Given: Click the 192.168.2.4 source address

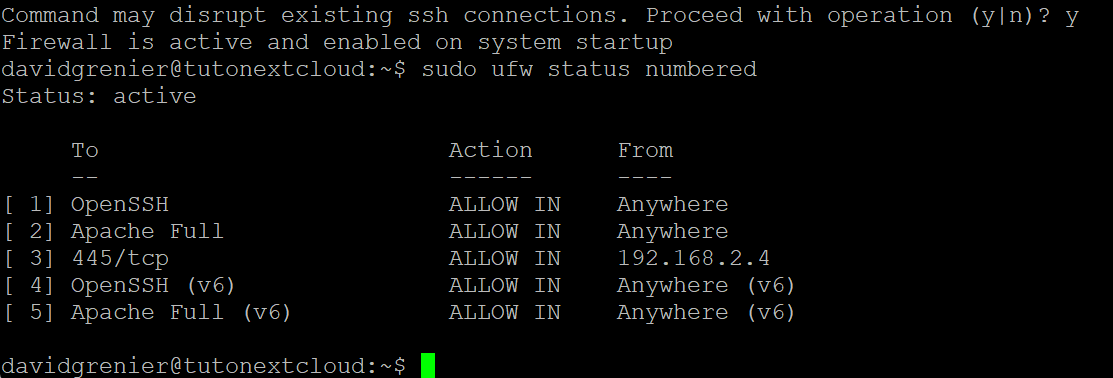Looking at the screenshot, I should pyautogui.click(x=693, y=258).
